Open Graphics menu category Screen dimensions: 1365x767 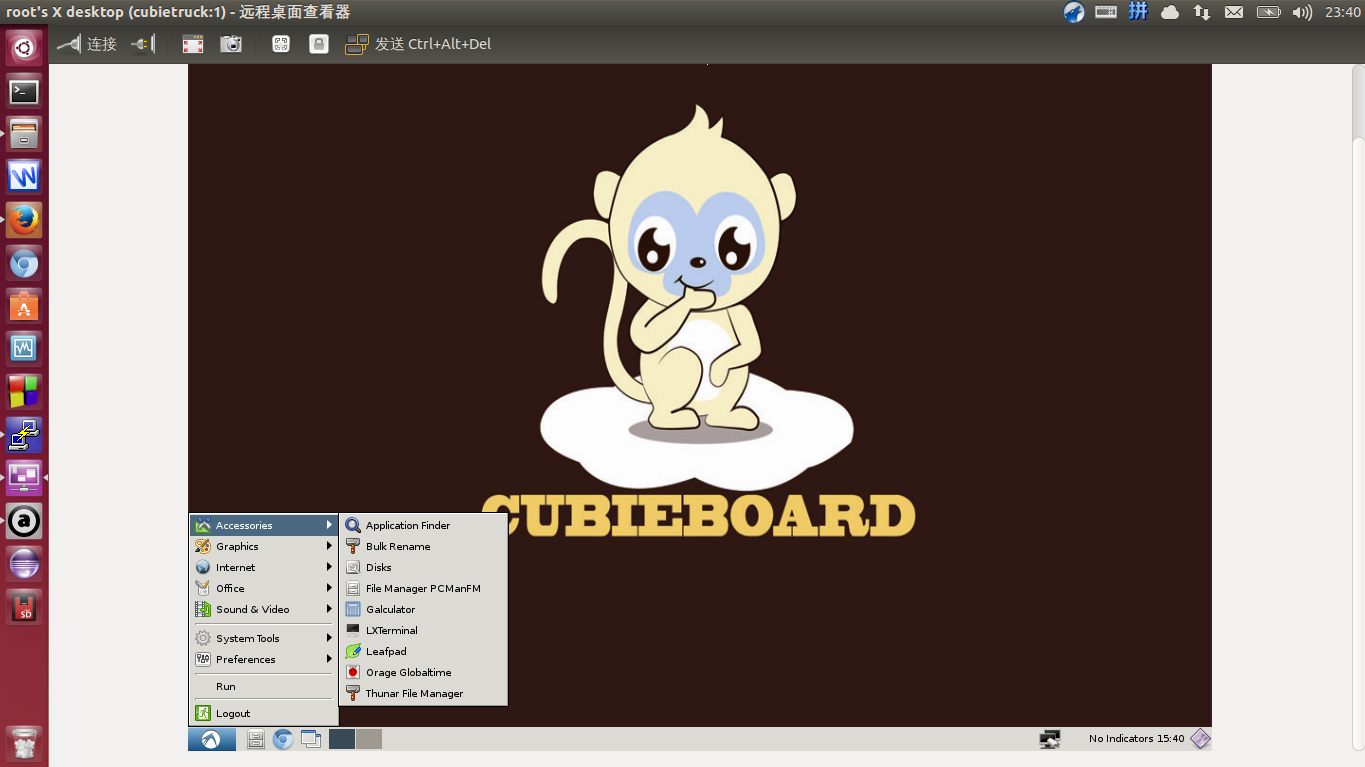pos(264,546)
